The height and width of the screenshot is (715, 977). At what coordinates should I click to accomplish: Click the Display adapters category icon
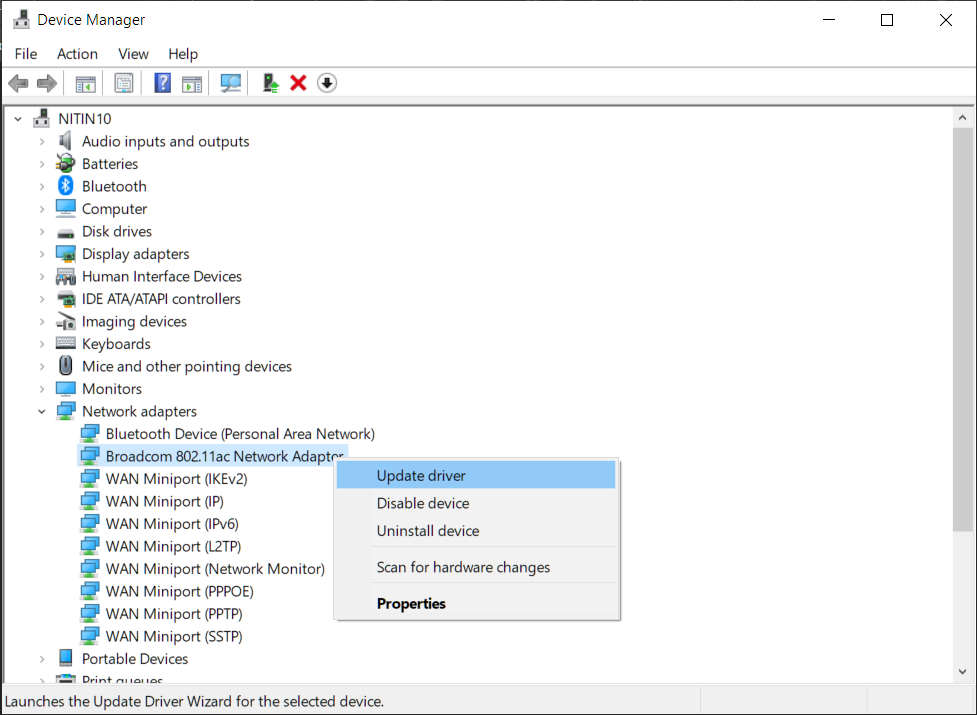coord(65,253)
